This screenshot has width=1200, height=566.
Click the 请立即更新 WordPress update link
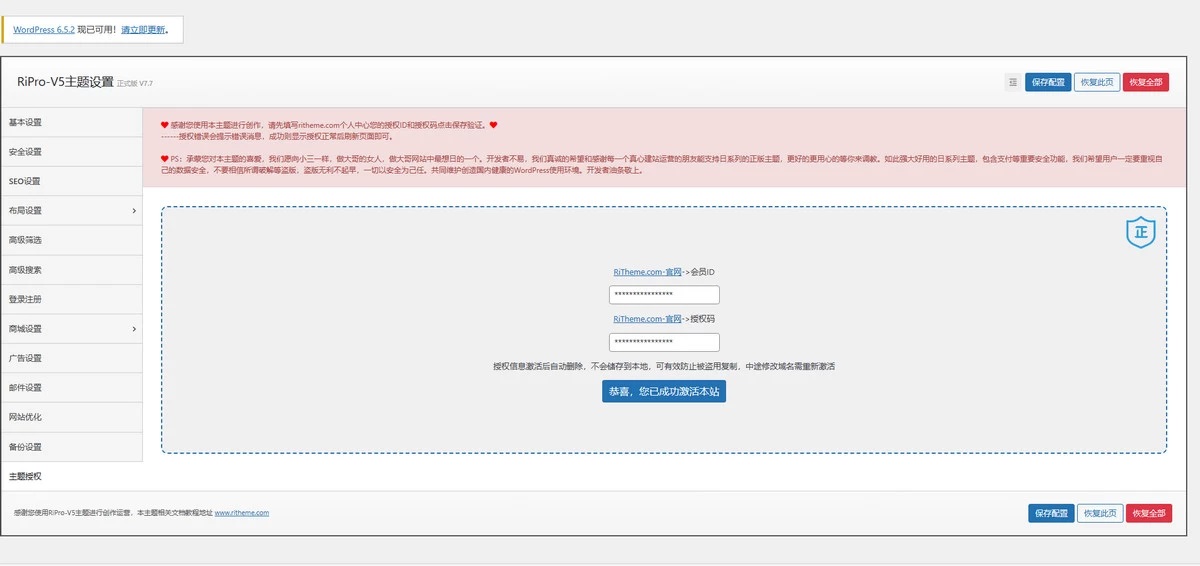point(144,30)
